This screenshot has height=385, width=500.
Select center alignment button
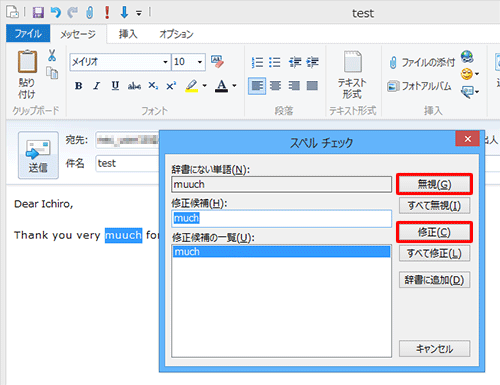point(275,86)
